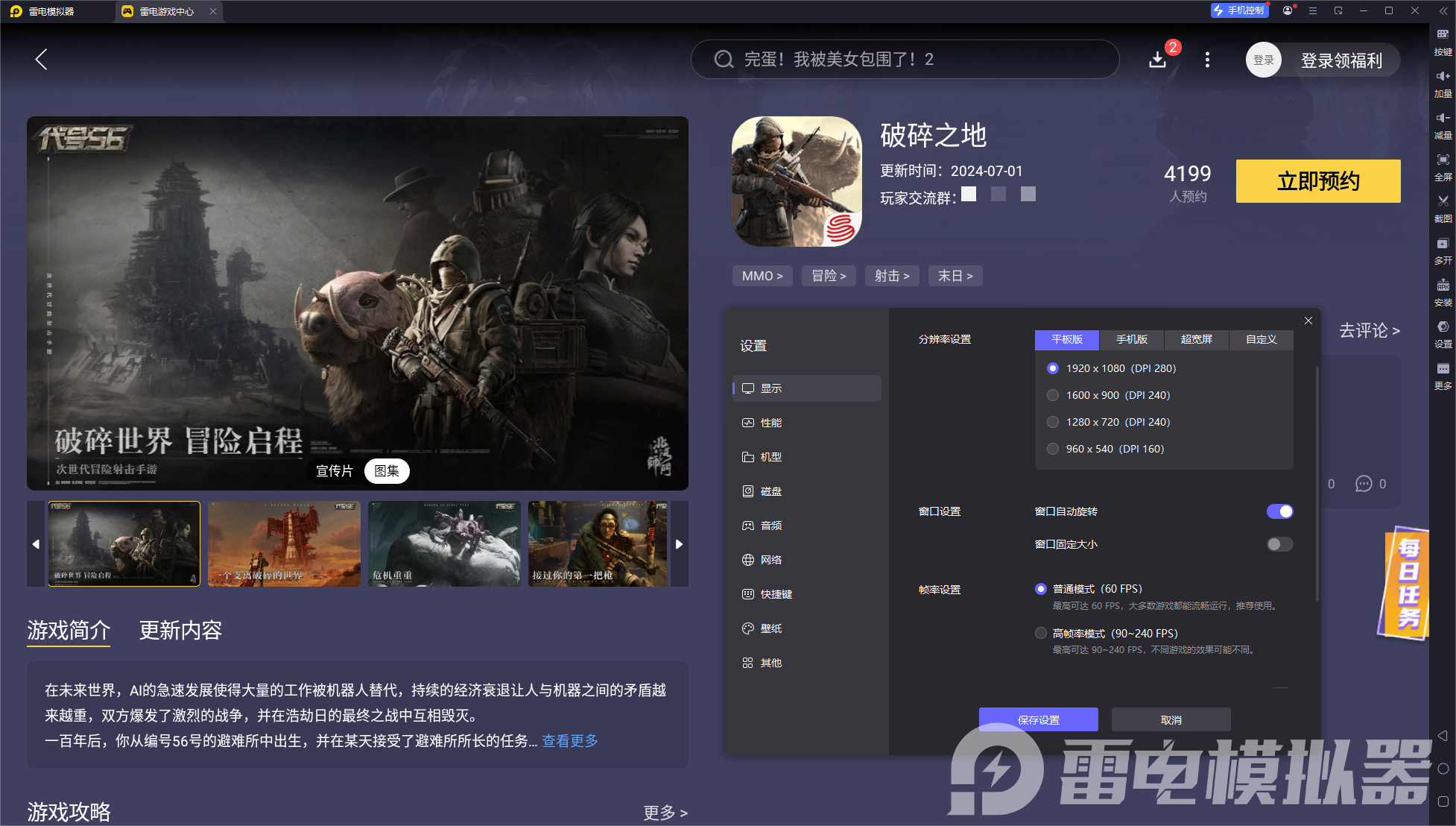Click the yellow 立即预约 button
This screenshot has height=826, width=1456.
1317,181
